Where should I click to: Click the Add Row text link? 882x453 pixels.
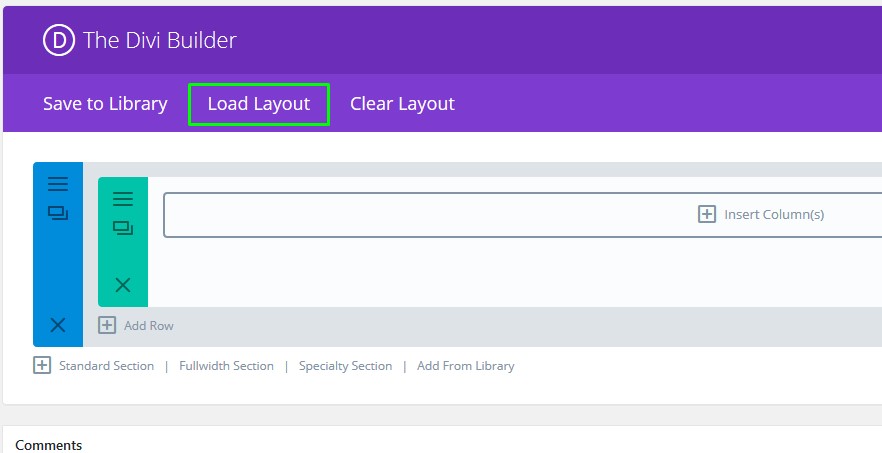149,326
